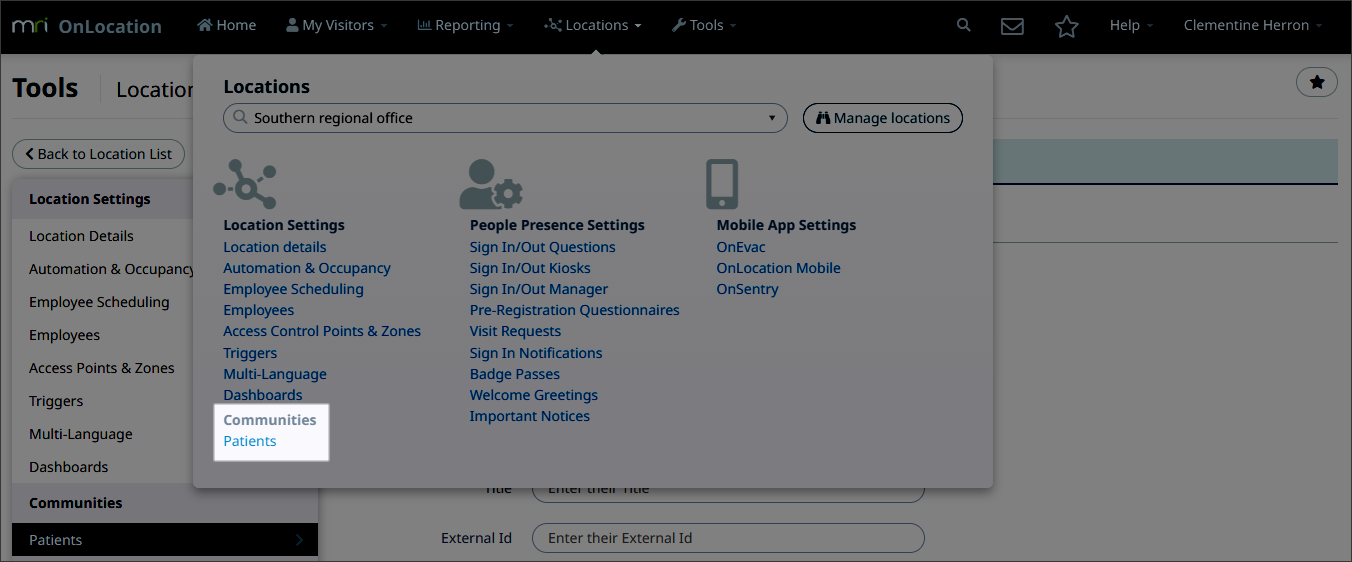Viewport: 1352px width, 562px height.
Task: Click the Location Settings network icon
Action: click(x=245, y=184)
